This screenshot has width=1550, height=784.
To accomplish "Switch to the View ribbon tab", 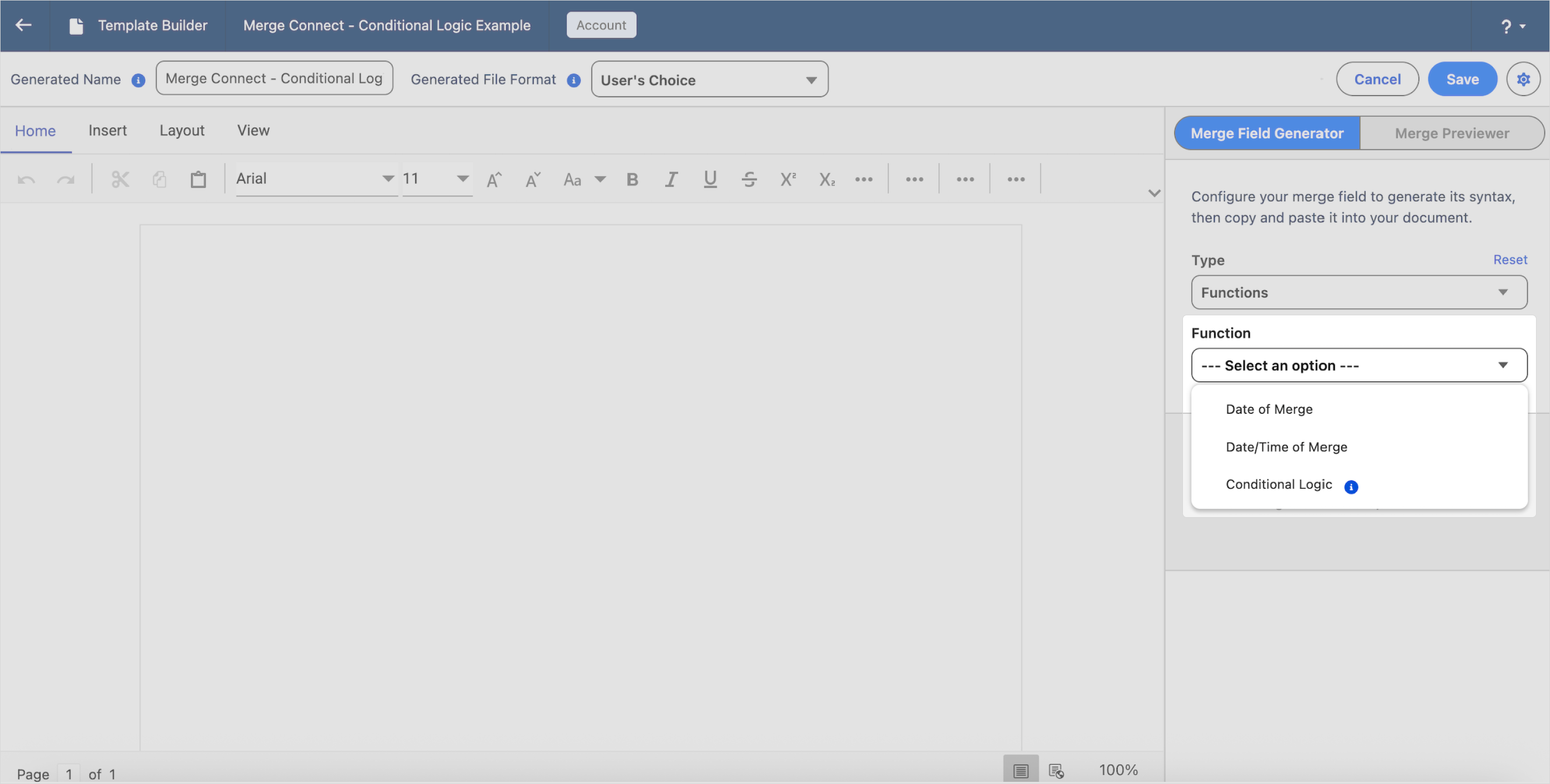I will [x=253, y=131].
